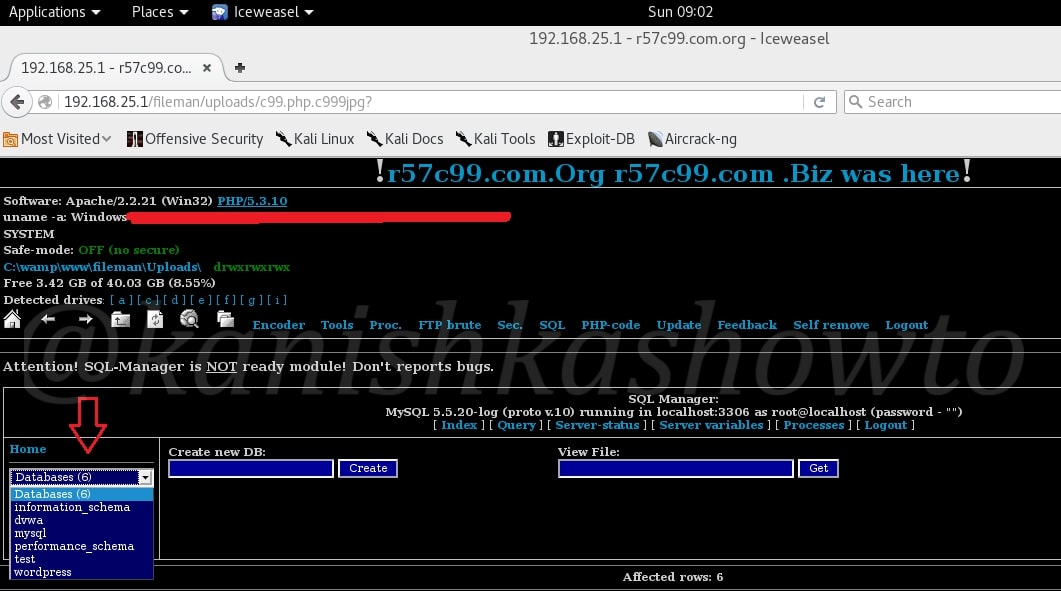Switch to drive [ f ]
The height and width of the screenshot is (591, 1061).
pos(226,300)
